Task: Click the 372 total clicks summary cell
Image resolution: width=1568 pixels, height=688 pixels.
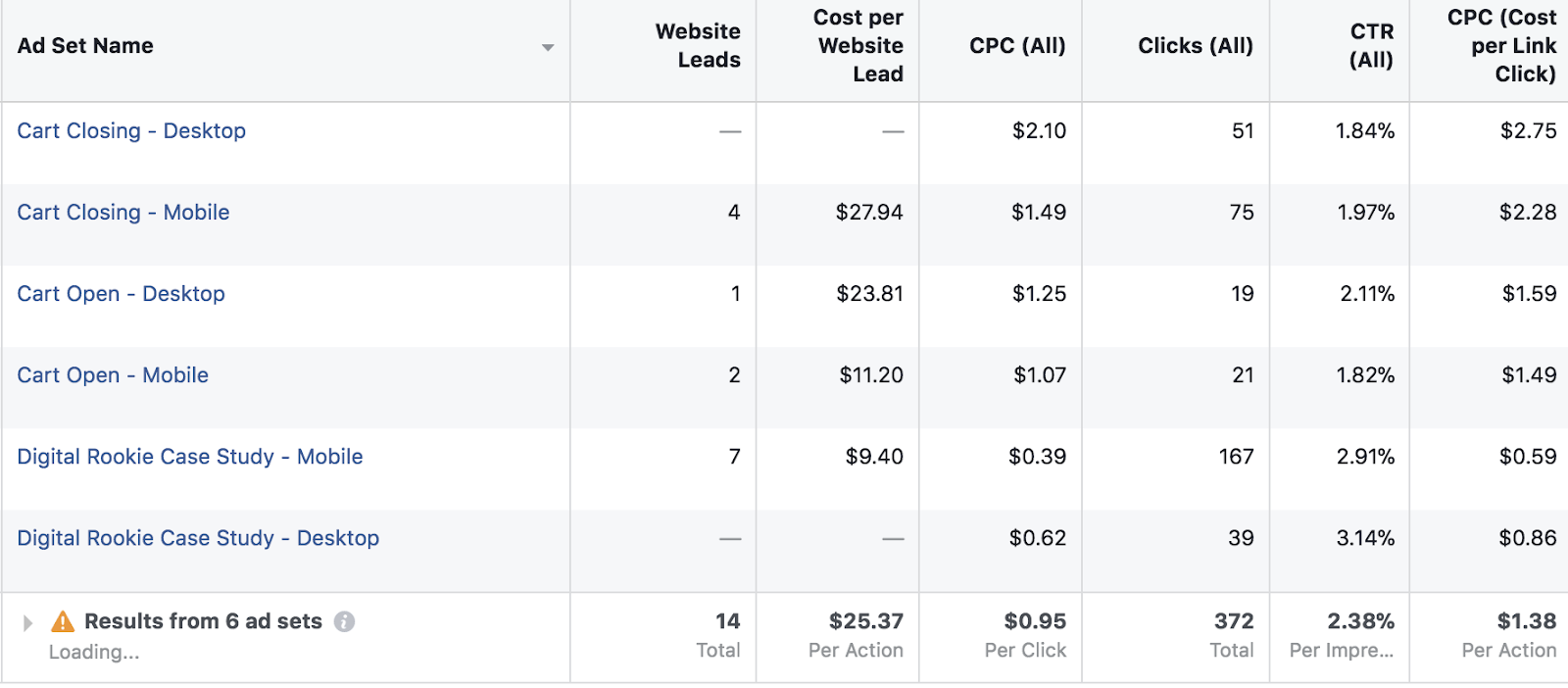Action: (x=1233, y=621)
